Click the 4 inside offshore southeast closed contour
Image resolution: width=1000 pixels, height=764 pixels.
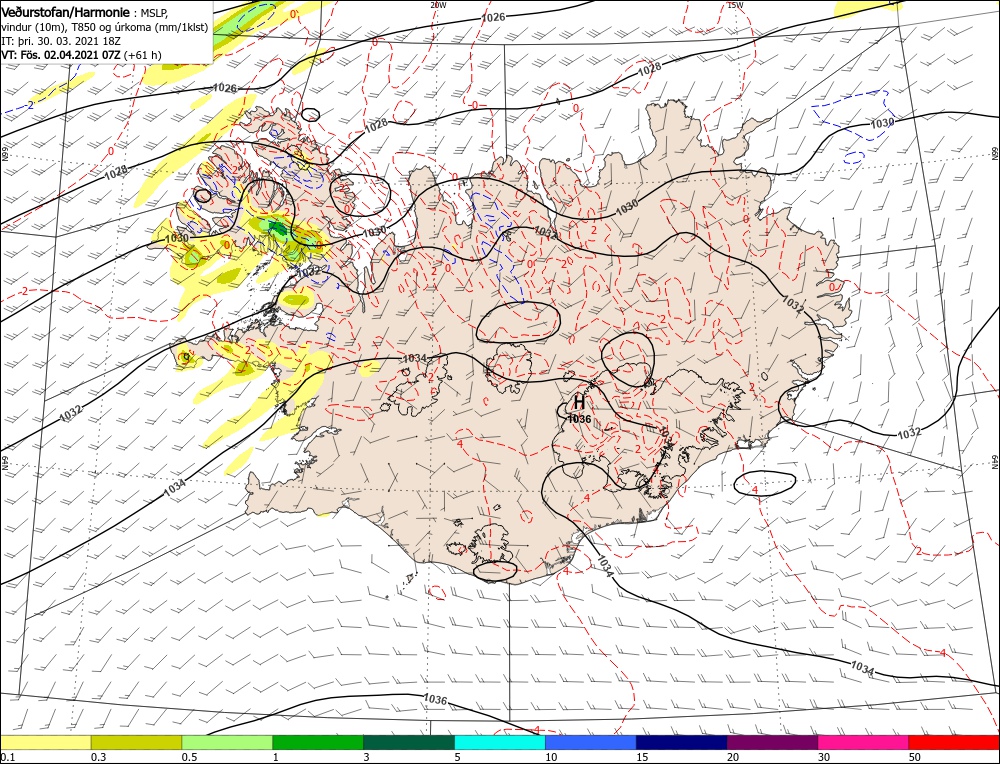[754, 489]
